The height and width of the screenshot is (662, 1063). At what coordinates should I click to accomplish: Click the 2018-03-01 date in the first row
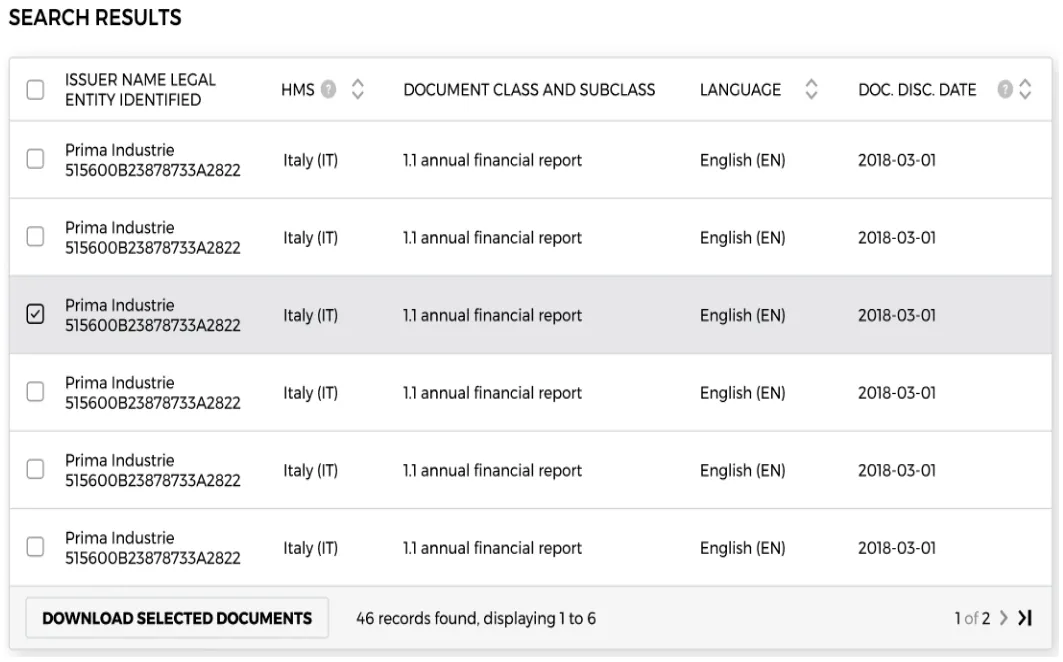click(x=897, y=160)
